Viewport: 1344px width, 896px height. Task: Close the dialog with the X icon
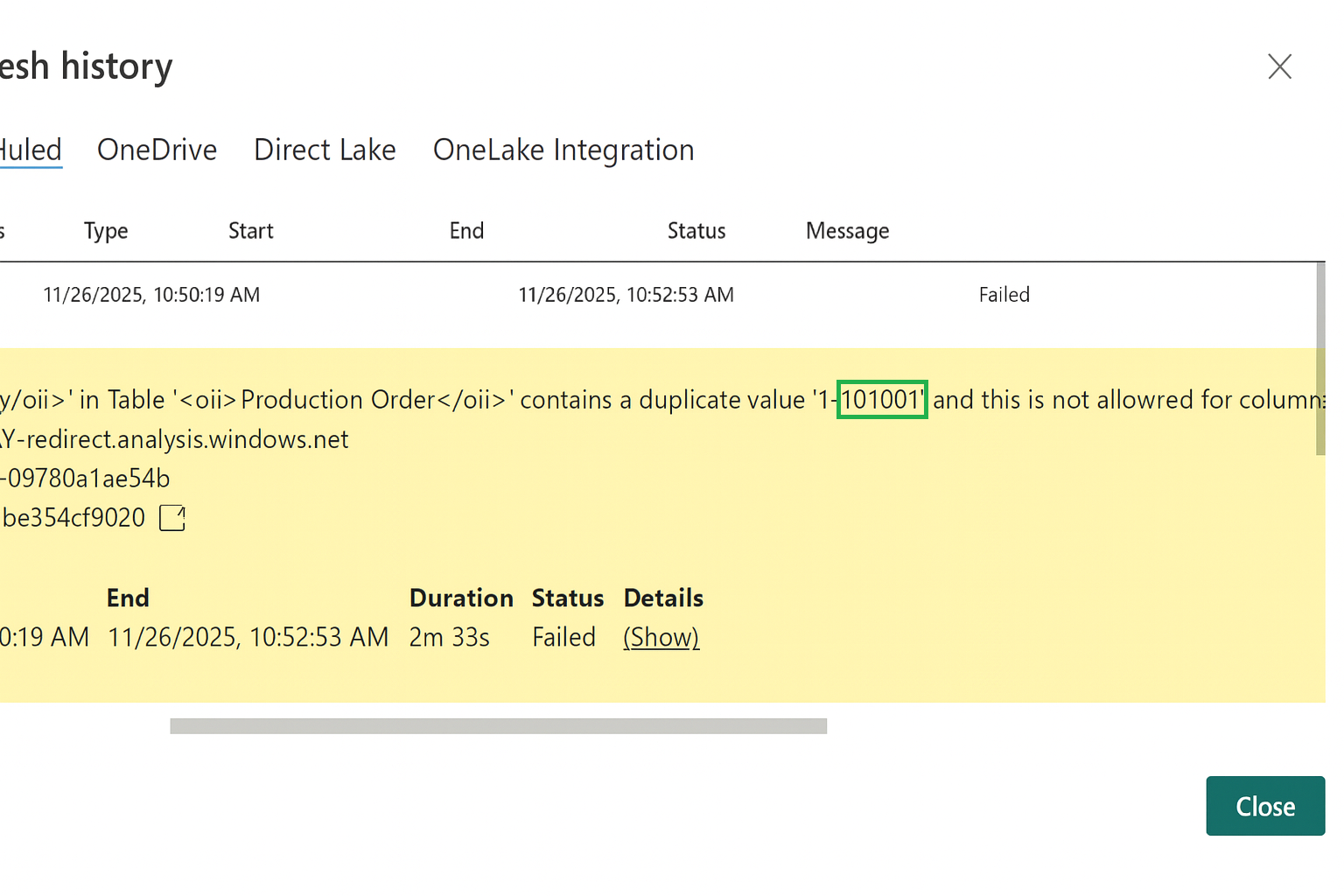pyautogui.click(x=1279, y=66)
